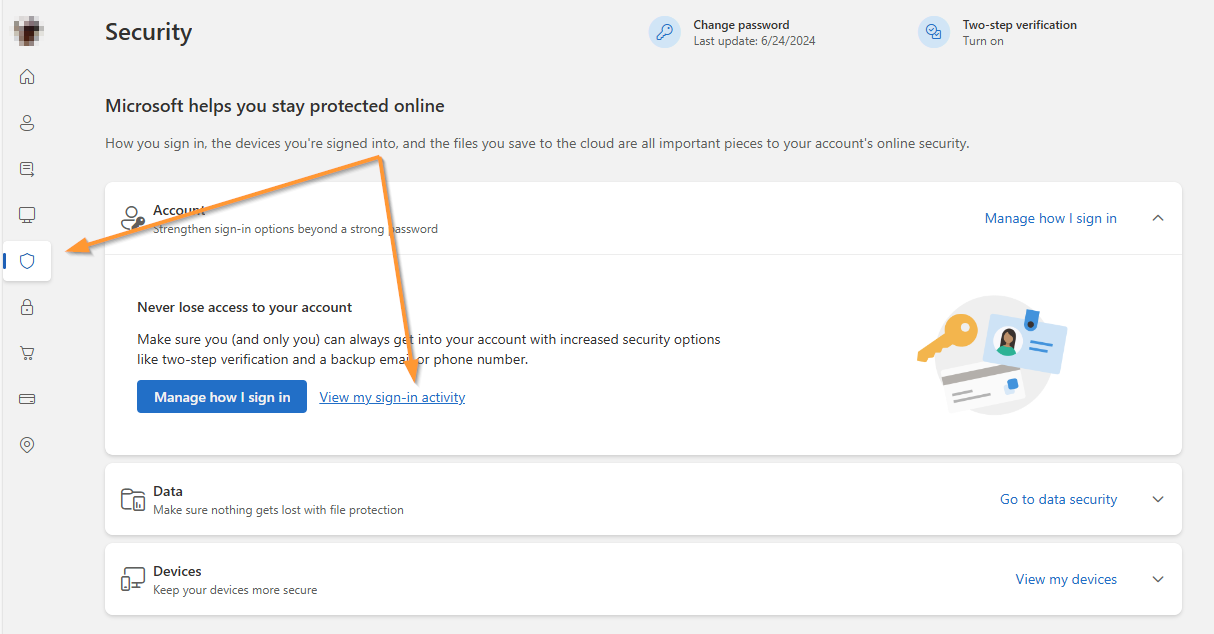Click the key and ID card illustration
Image resolution: width=1214 pixels, height=634 pixels.
pos(991,355)
